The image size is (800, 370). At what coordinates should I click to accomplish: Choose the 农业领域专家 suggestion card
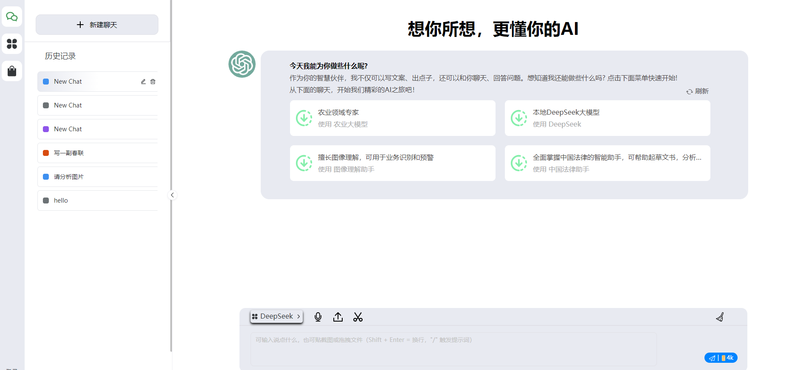(x=392, y=118)
